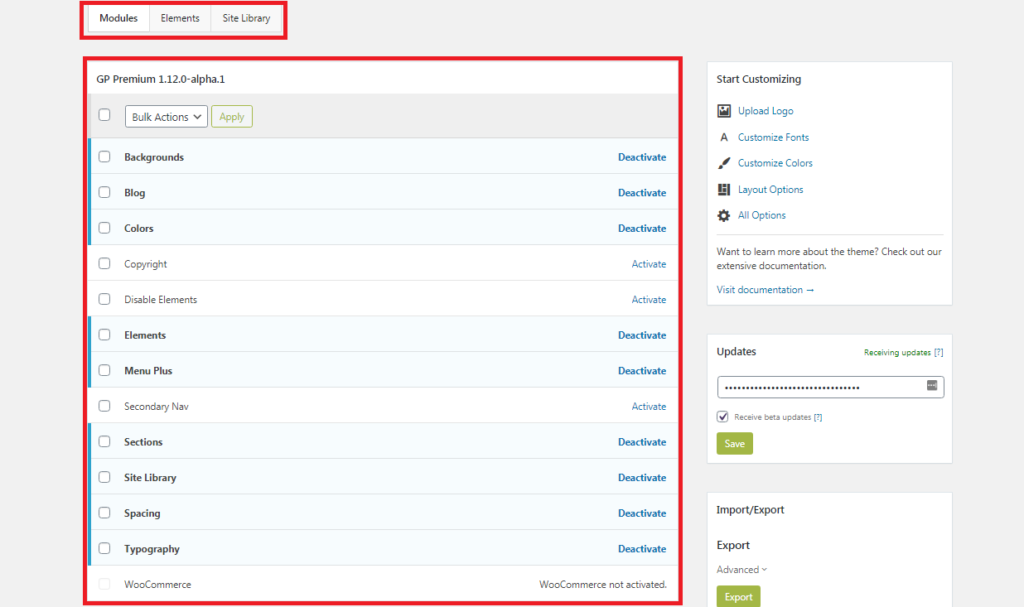
Task: Deactivate the Typography module
Action: pos(641,549)
